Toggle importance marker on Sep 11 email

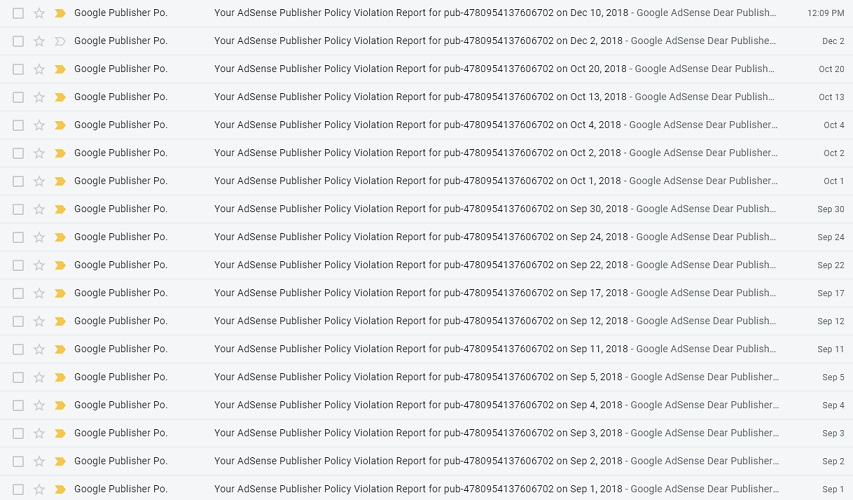60,349
